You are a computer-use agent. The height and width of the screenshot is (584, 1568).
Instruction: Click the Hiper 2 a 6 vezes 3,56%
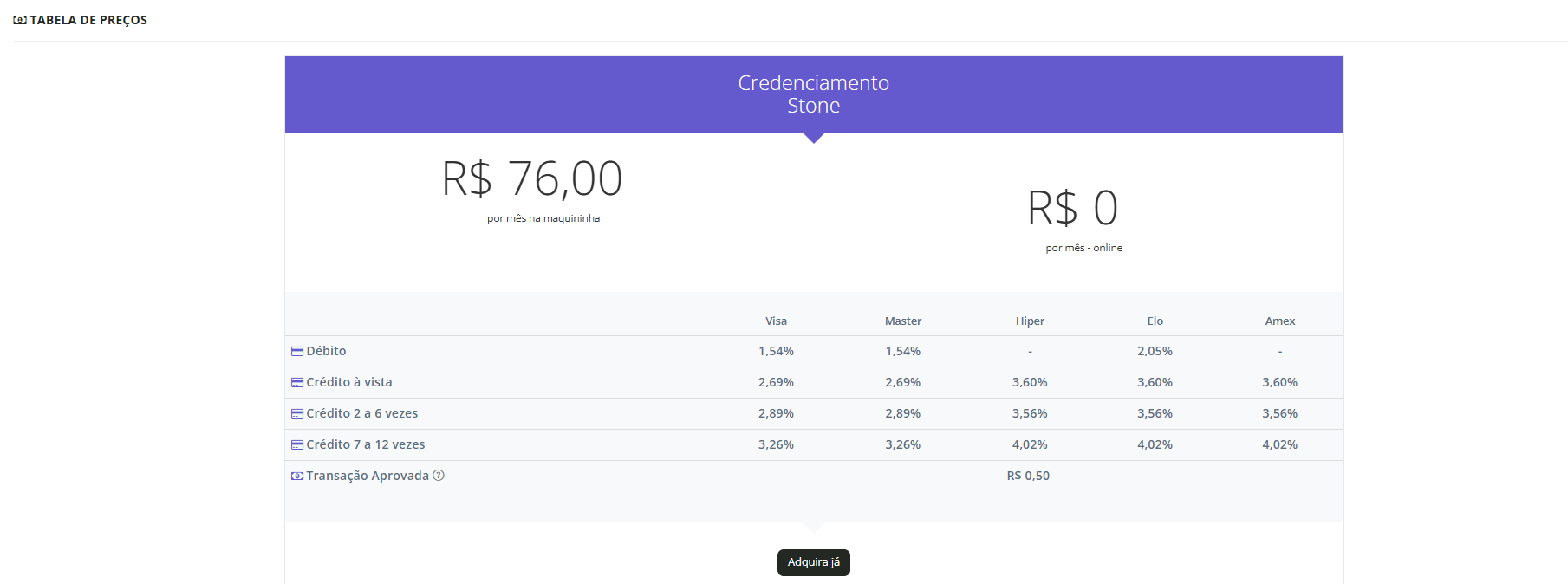(x=1030, y=413)
